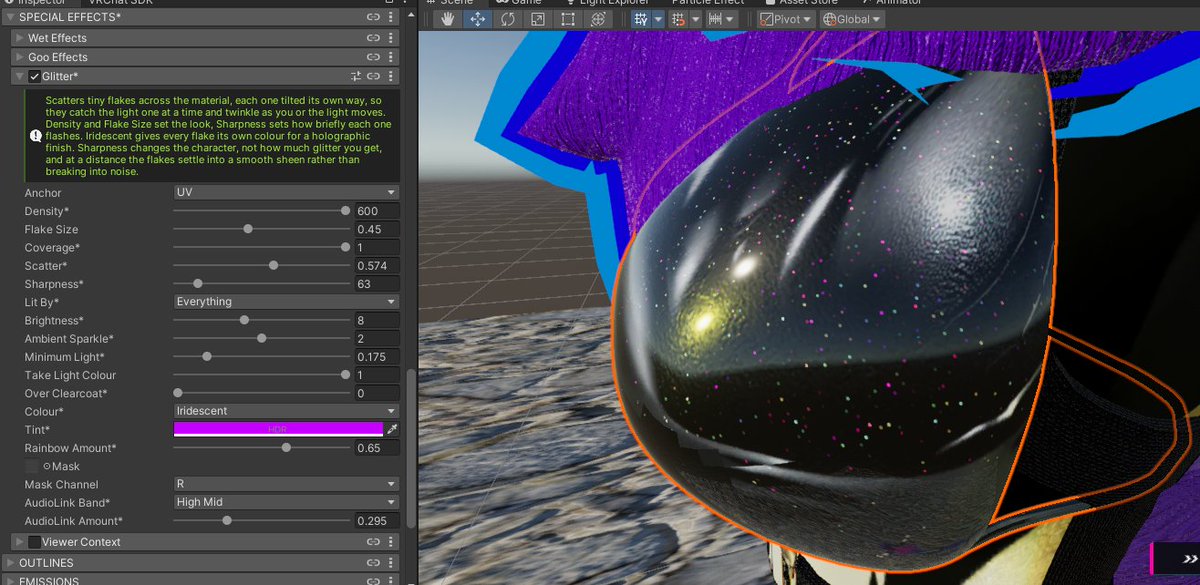Viewport: 1200px width, 585px height.
Task: Click the Sharpness slider track
Action: point(260,284)
